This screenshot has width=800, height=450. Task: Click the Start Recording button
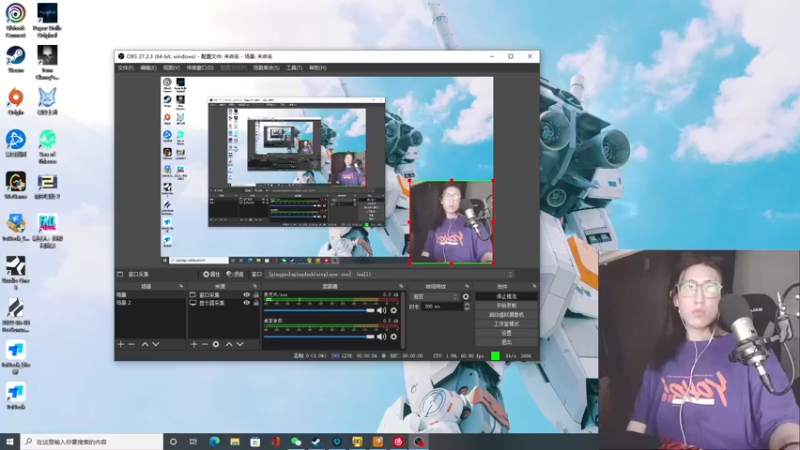506,305
